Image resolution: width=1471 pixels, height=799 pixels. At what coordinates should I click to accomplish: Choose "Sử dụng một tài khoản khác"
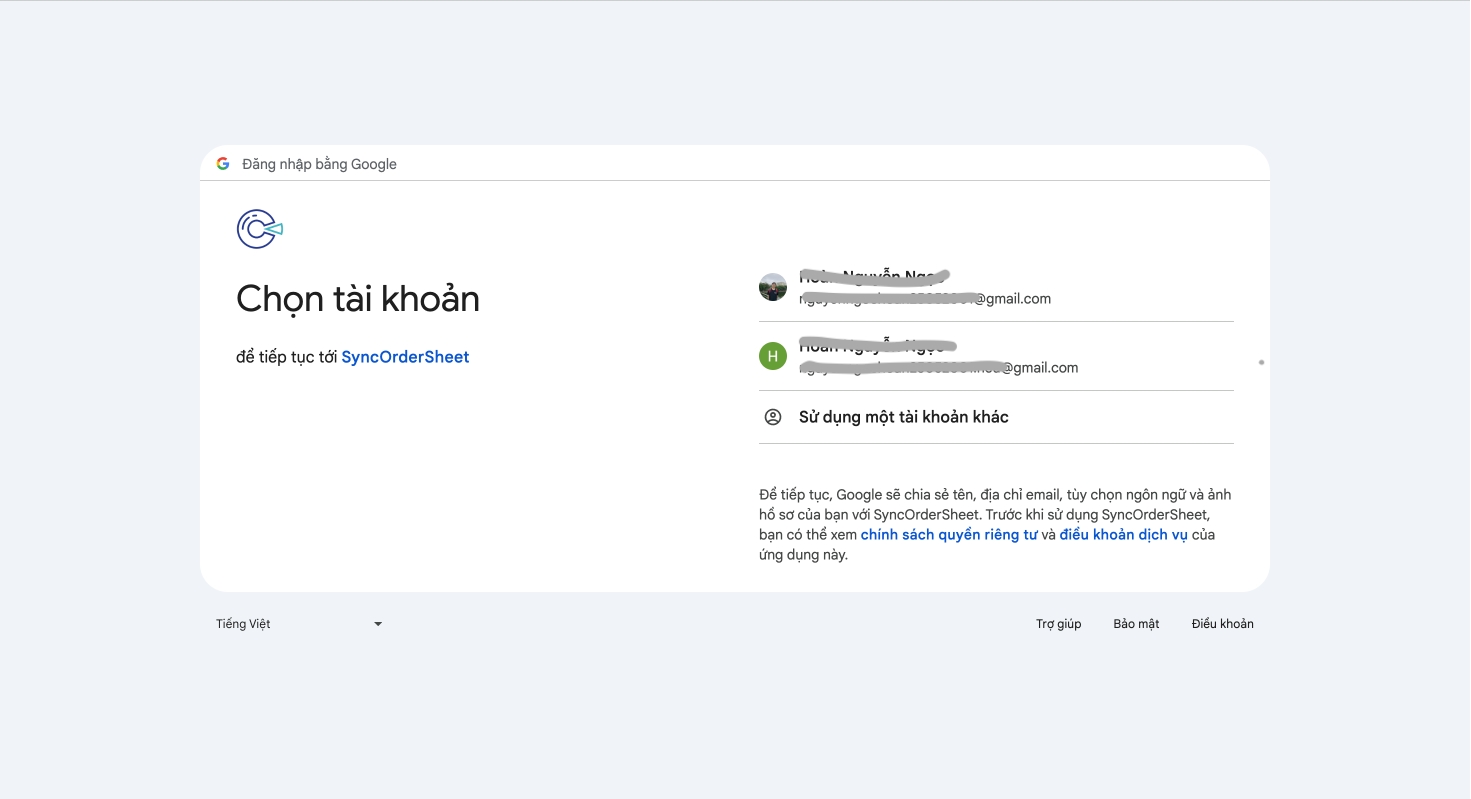coord(903,417)
